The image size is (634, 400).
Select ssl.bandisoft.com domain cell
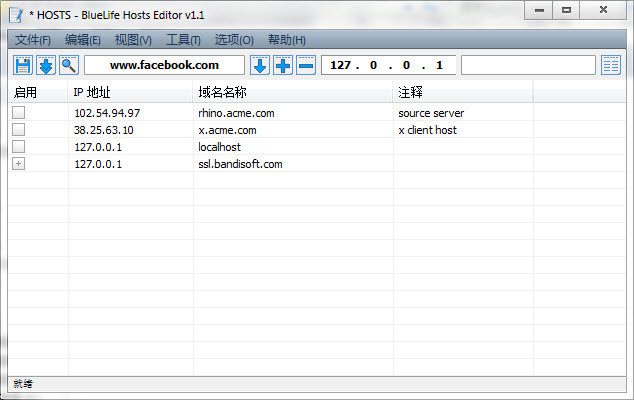(x=240, y=164)
